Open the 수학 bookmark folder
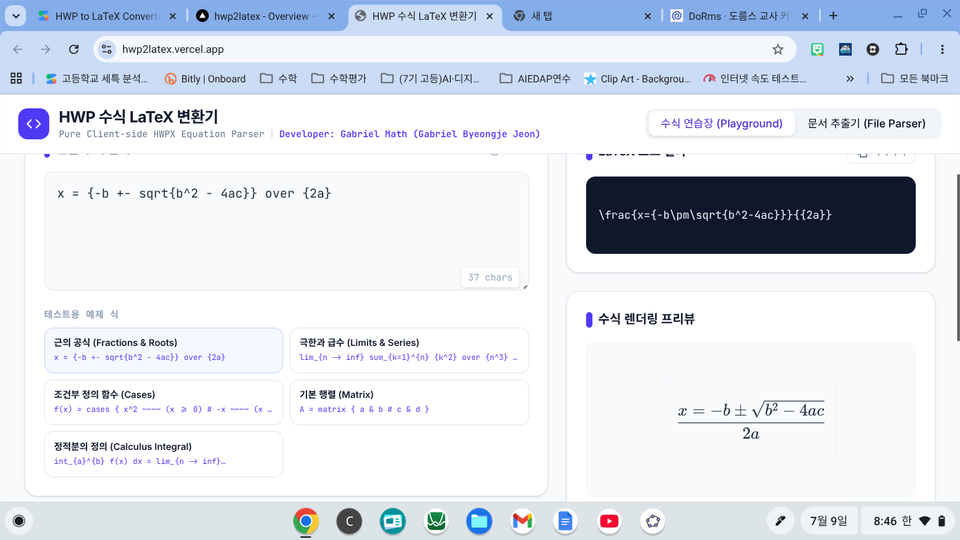This screenshot has width=960, height=540. (x=279, y=78)
